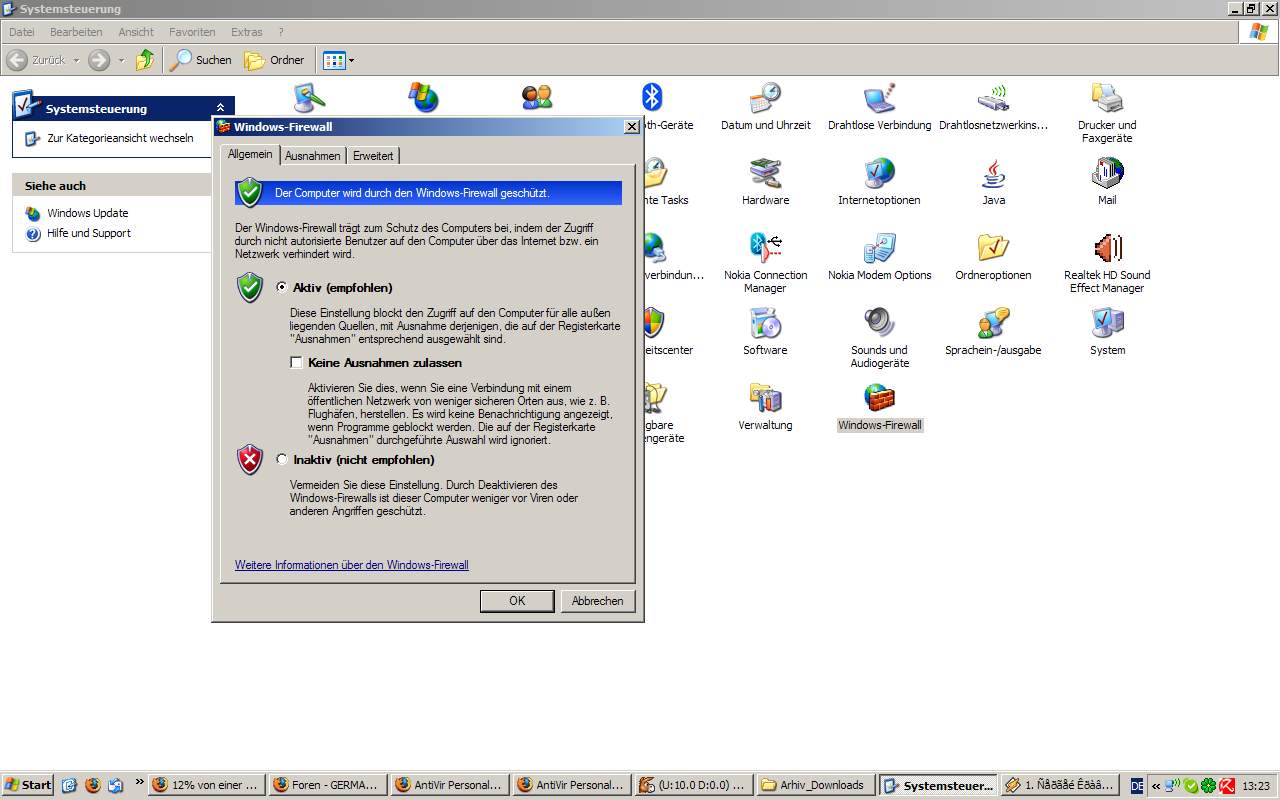Open the forward history dropdown arrow
1280x800 pixels.
(x=121, y=60)
